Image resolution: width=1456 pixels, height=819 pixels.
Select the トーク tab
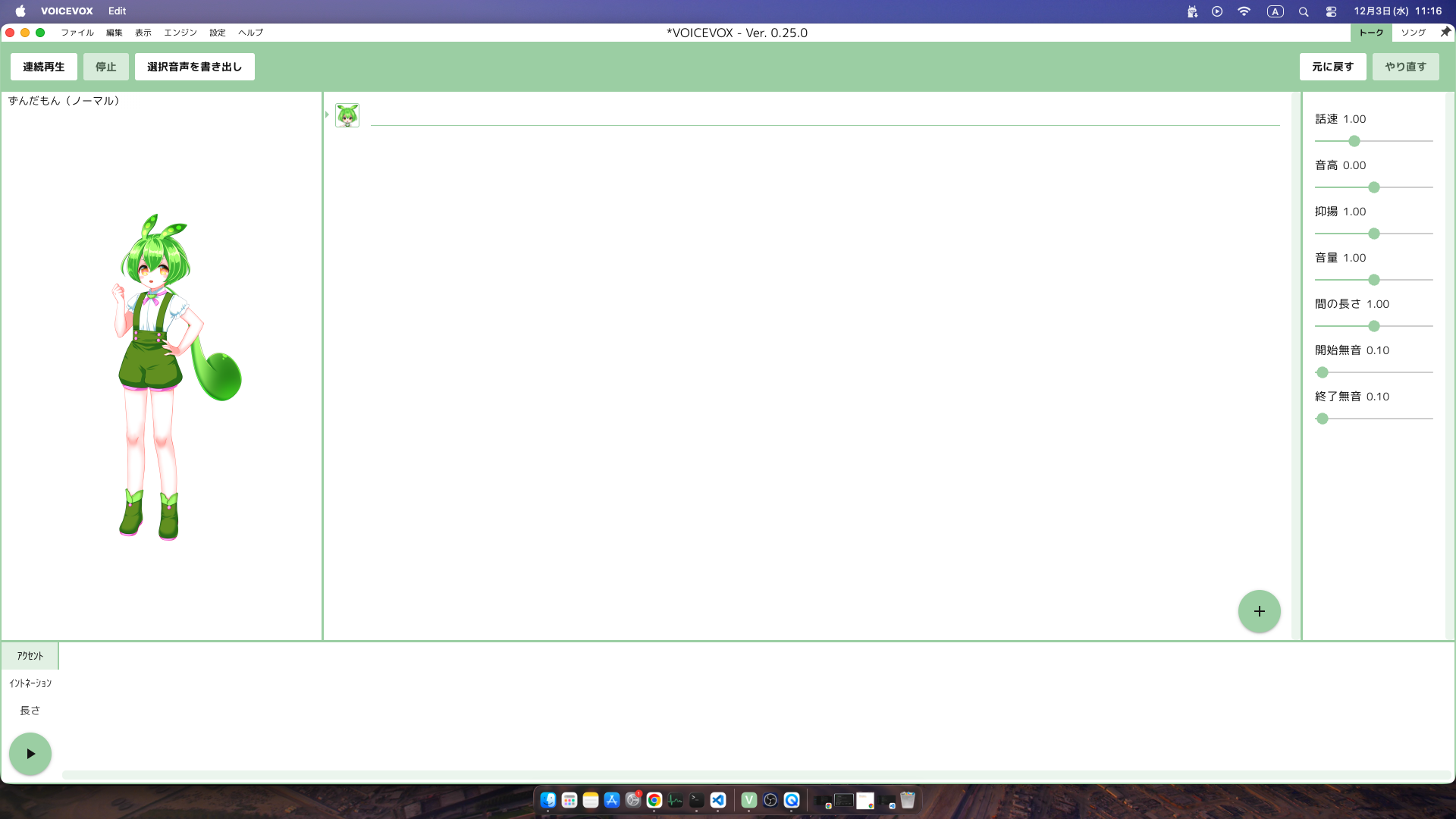pos(1370,33)
